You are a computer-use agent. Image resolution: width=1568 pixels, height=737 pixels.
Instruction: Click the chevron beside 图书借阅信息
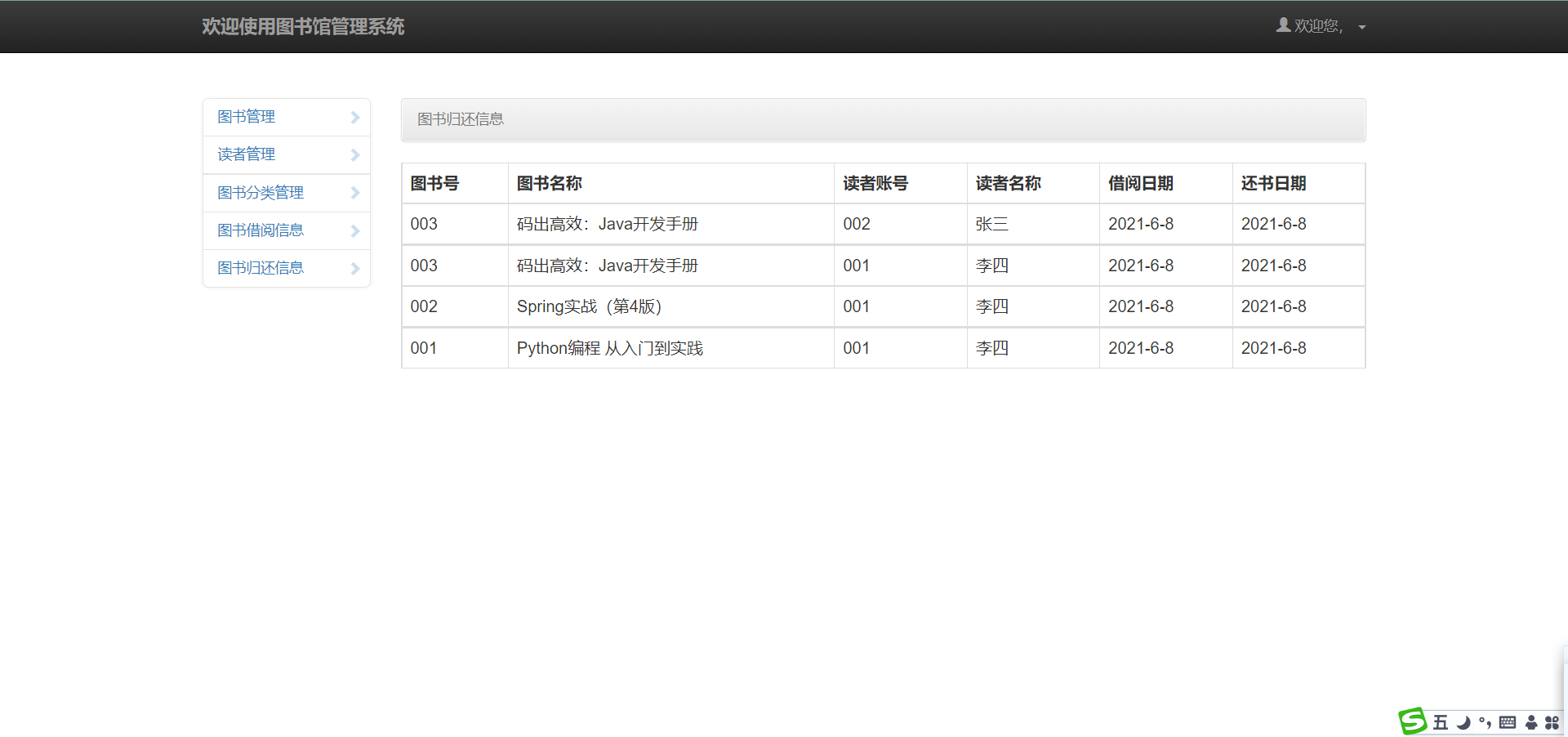pos(355,231)
